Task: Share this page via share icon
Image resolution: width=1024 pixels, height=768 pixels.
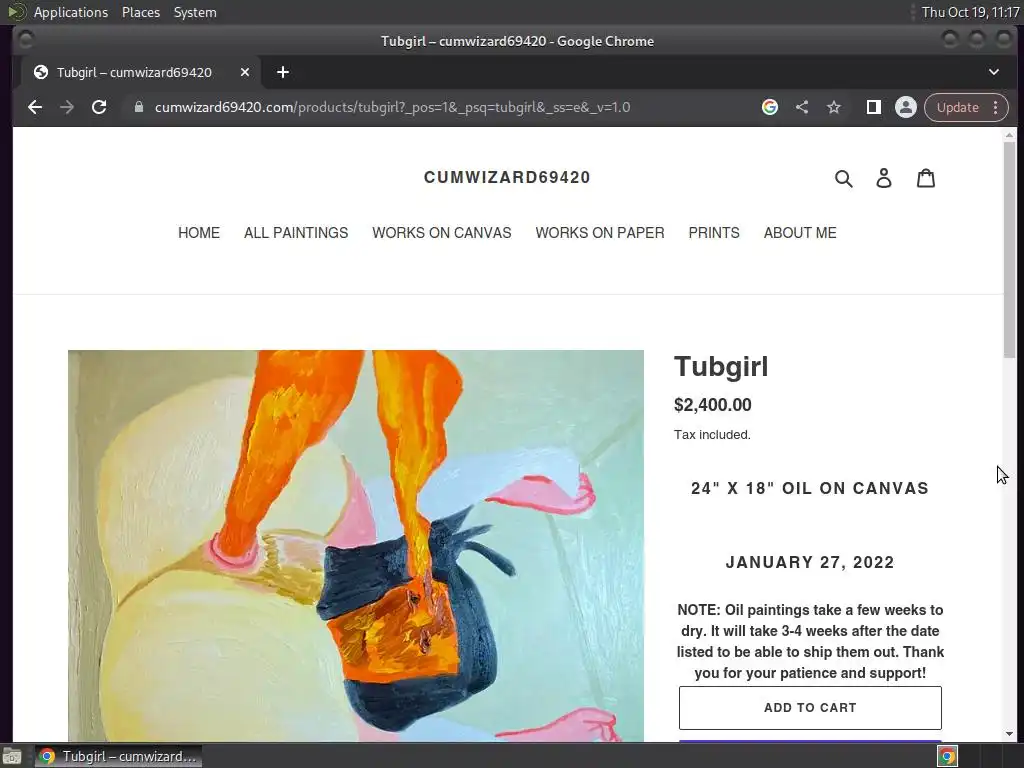Action: click(802, 107)
